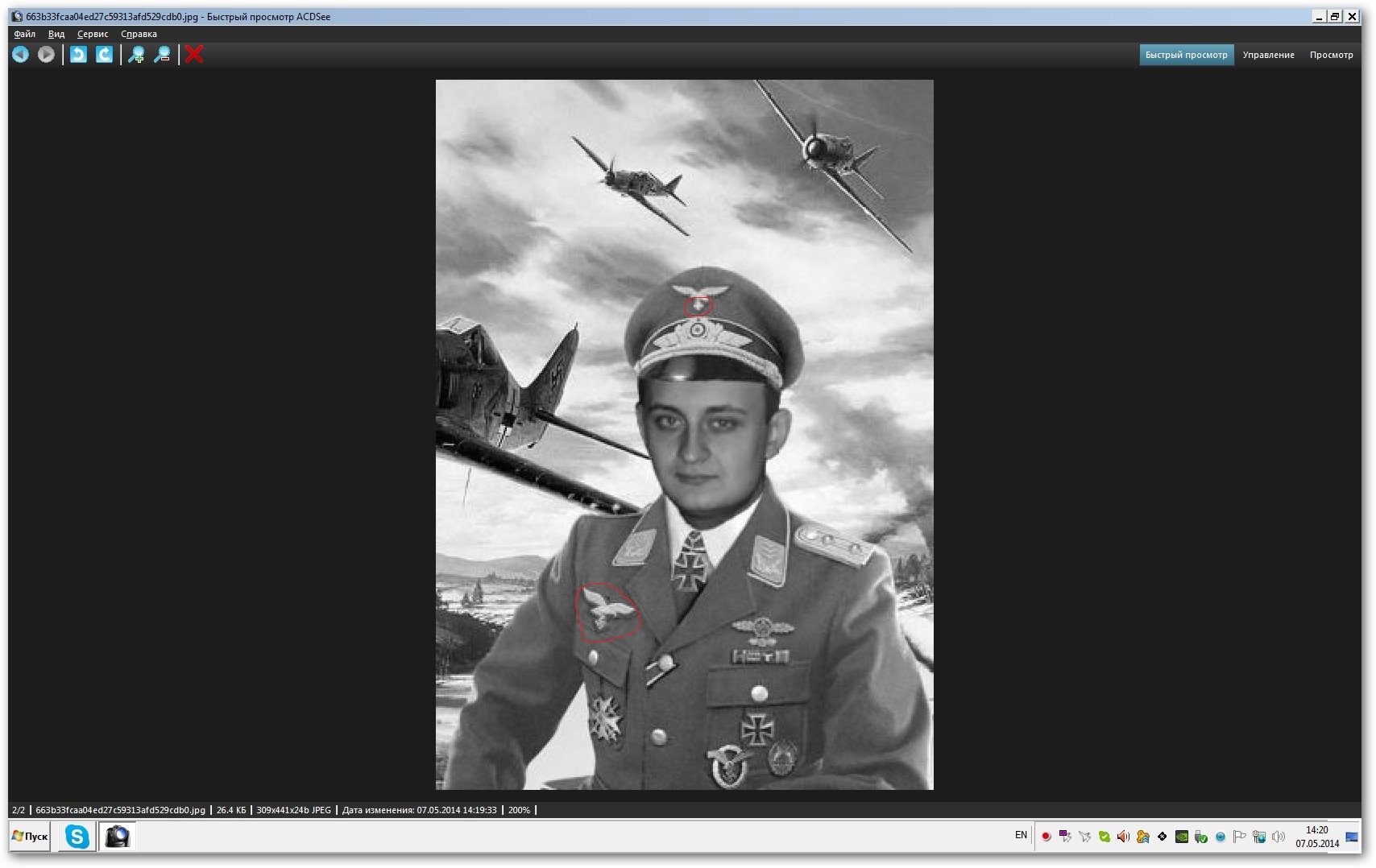Click the red speaker tray icon
The image size is (1376, 868).
coord(1123,837)
